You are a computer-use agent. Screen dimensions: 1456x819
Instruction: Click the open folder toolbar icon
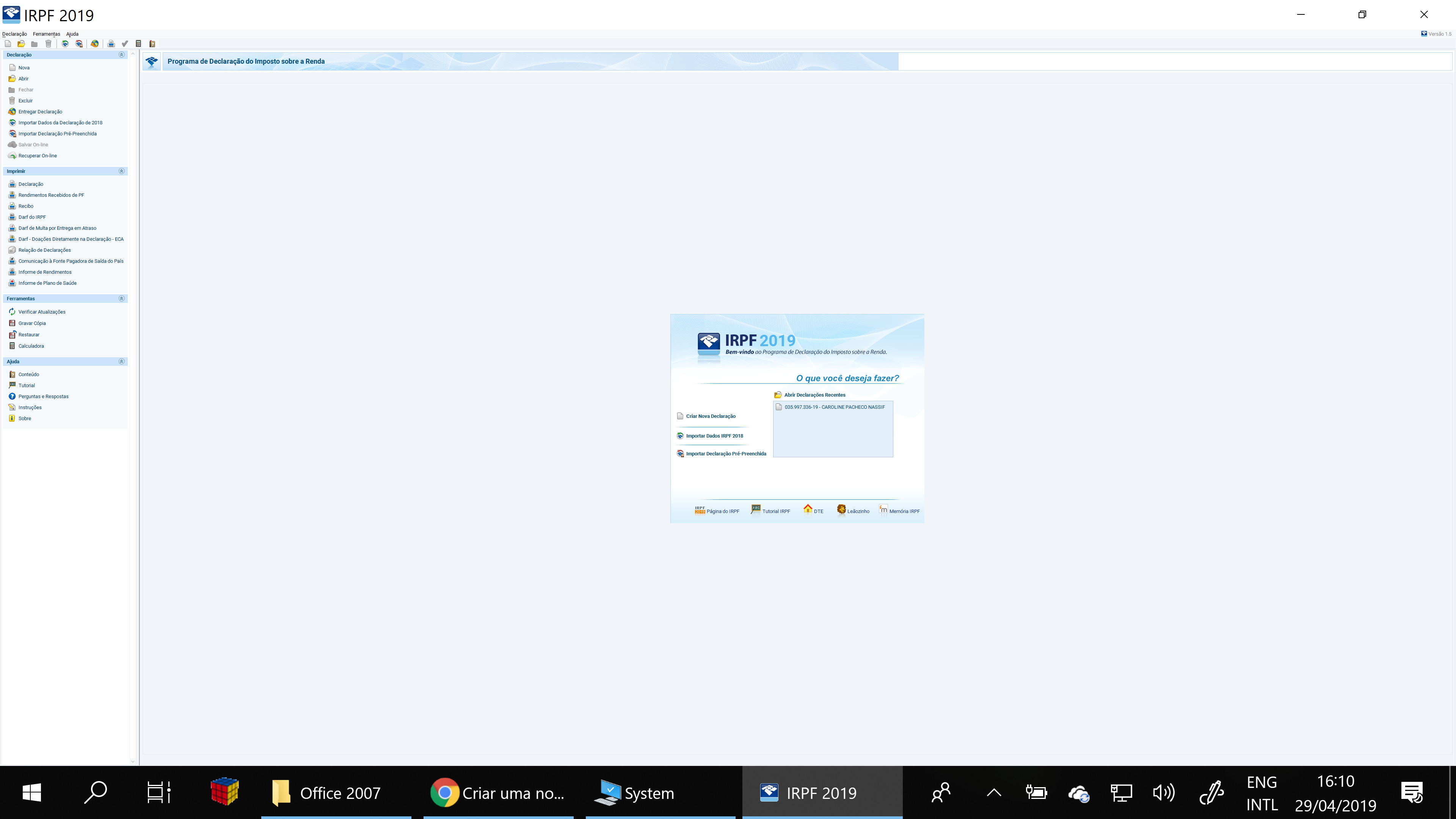tap(21, 44)
